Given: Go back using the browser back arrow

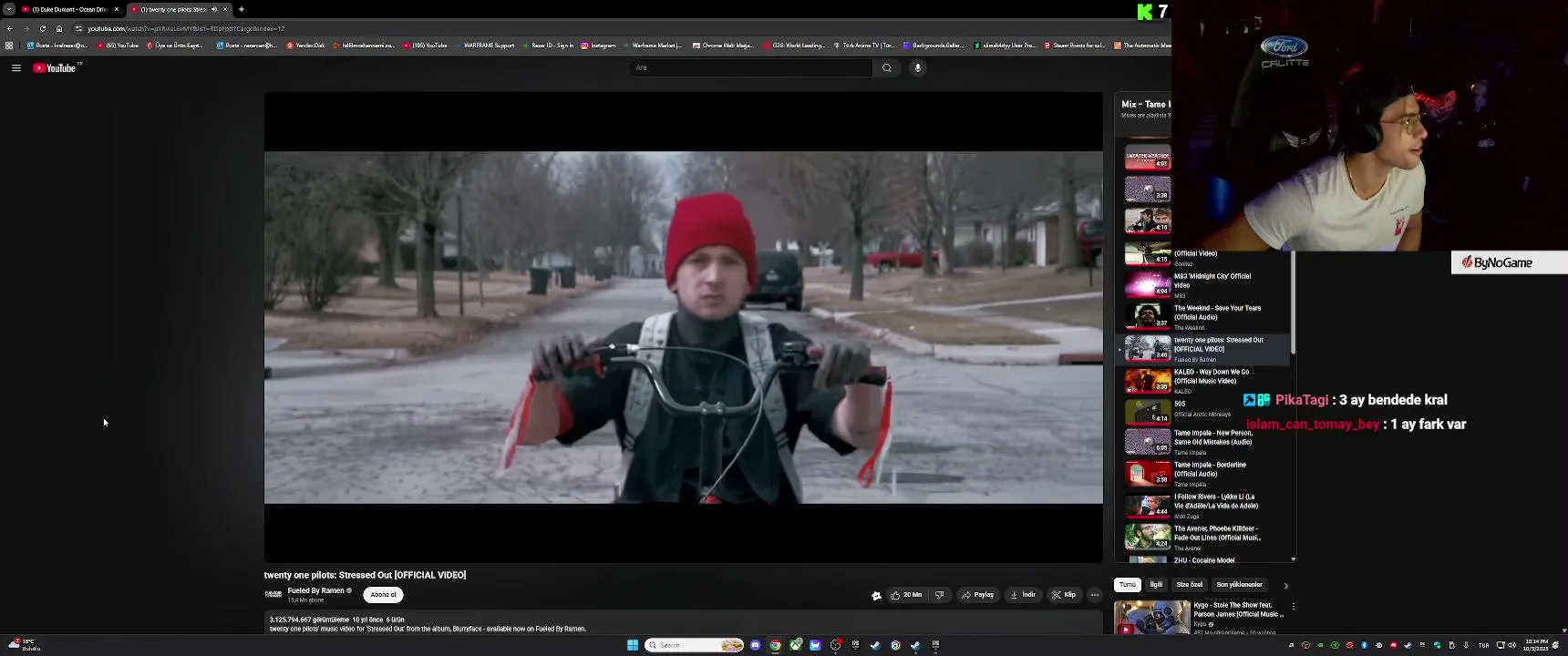Looking at the screenshot, I should [10, 28].
